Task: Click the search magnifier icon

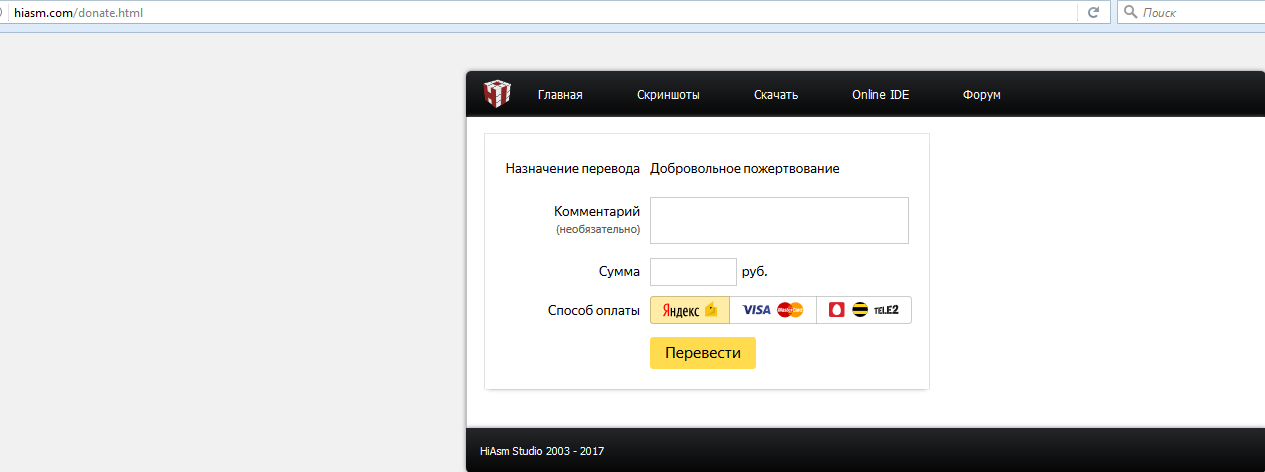Action: point(1131,13)
